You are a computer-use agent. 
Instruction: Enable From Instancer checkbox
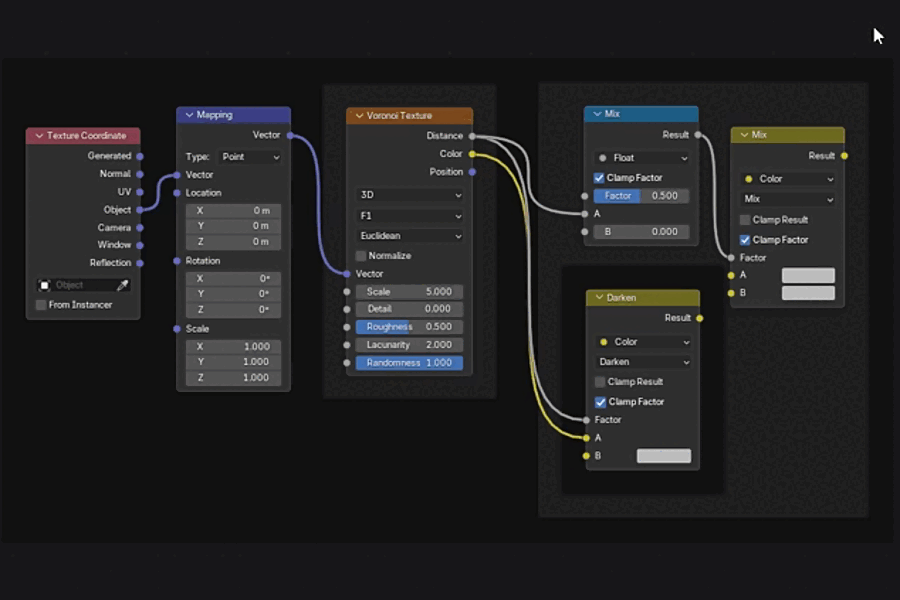[41, 305]
